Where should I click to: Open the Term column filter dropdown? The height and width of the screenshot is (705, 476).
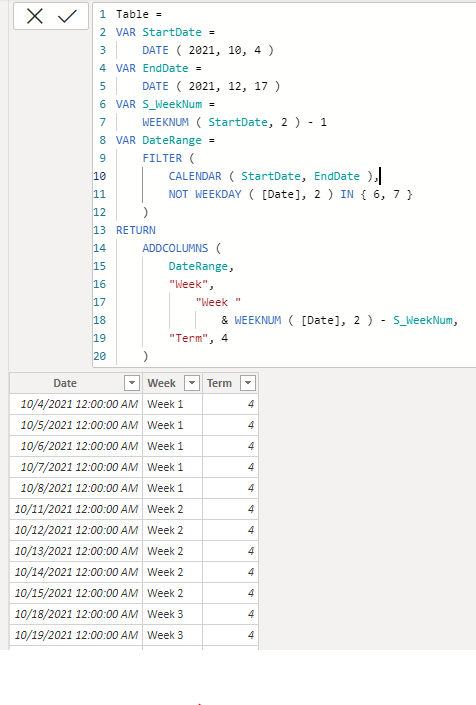[x=248, y=383]
